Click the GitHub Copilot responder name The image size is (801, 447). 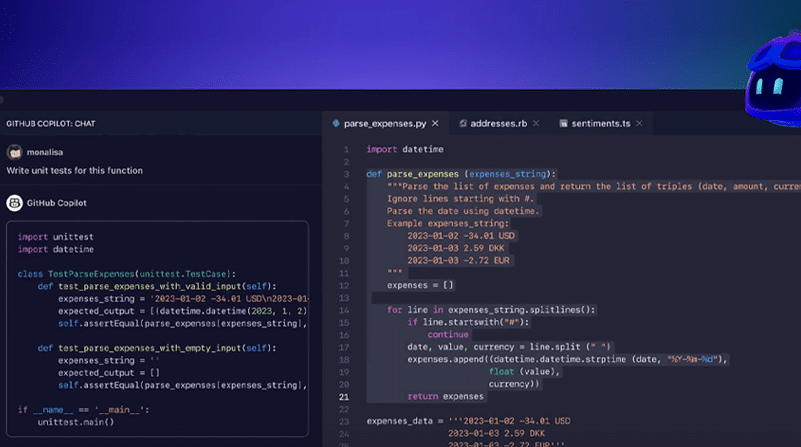[57, 203]
